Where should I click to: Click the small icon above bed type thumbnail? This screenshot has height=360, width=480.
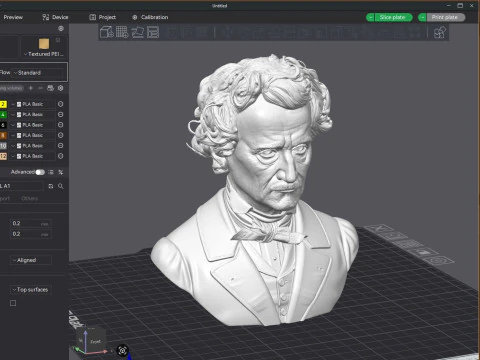click(x=58, y=40)
